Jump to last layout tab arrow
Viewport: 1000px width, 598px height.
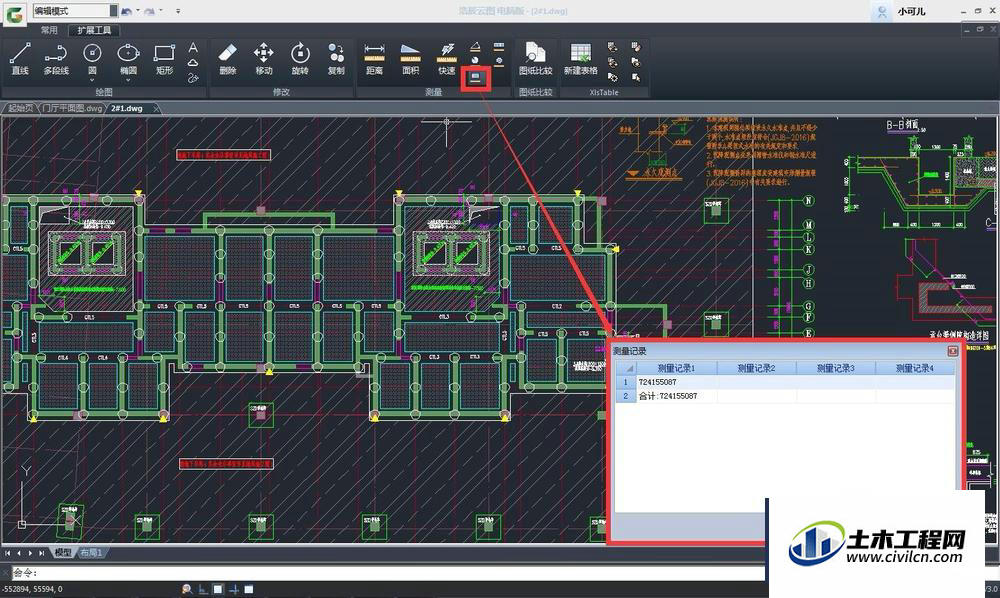[41, 553]
